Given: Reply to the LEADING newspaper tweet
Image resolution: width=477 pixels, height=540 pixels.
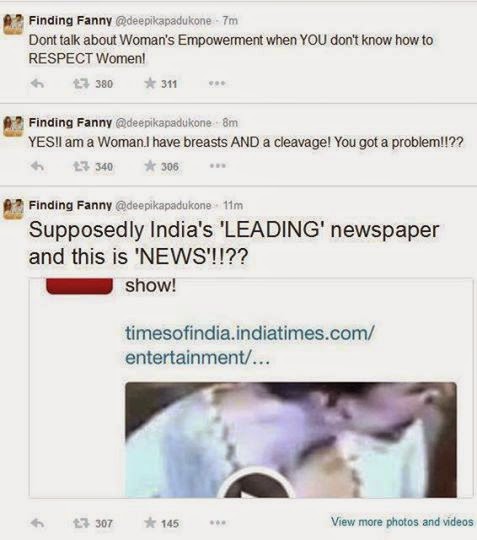Looking at the screenshot, I should click(37, 523).
